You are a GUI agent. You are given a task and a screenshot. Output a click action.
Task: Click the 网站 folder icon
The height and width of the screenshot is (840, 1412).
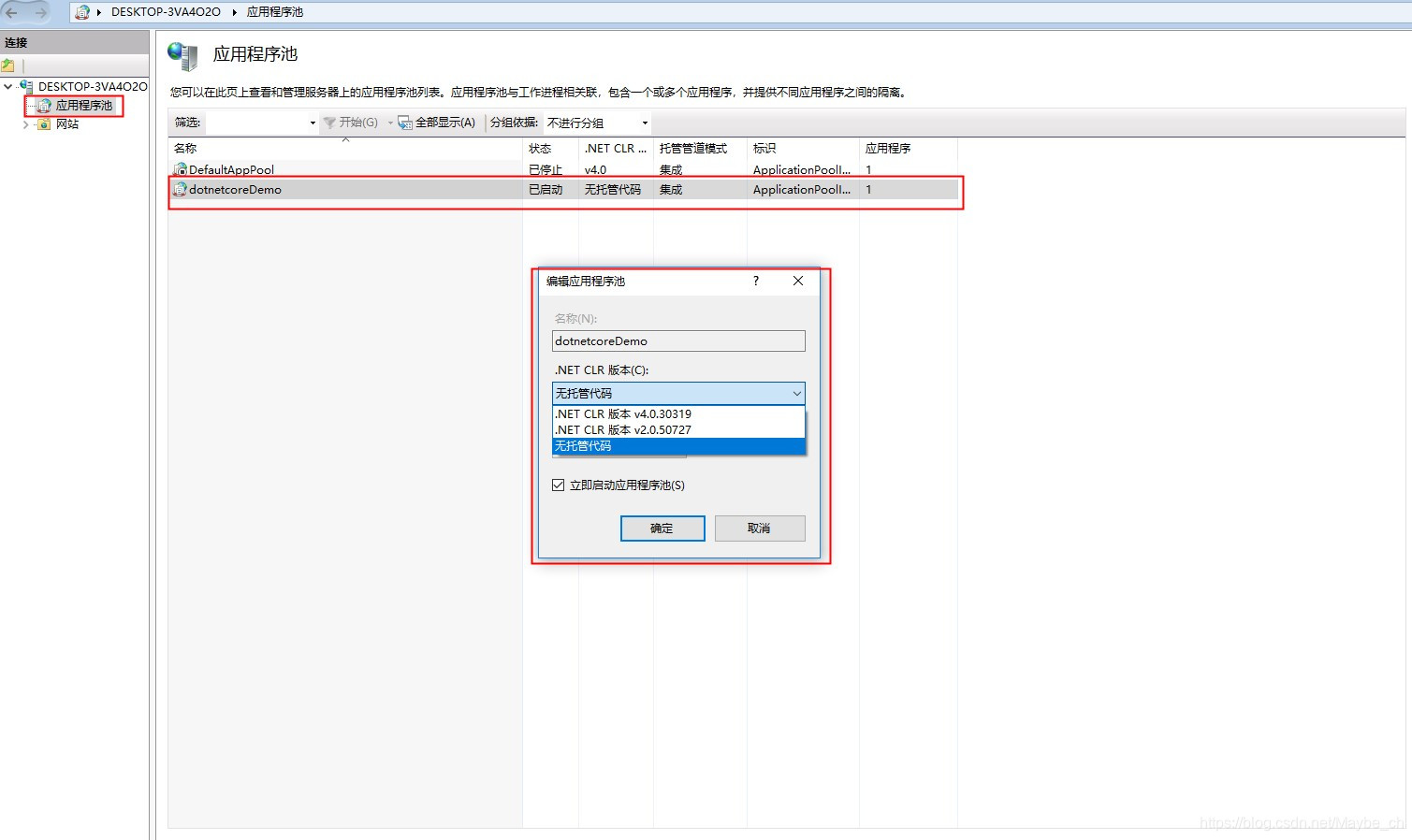pos(44,123)
